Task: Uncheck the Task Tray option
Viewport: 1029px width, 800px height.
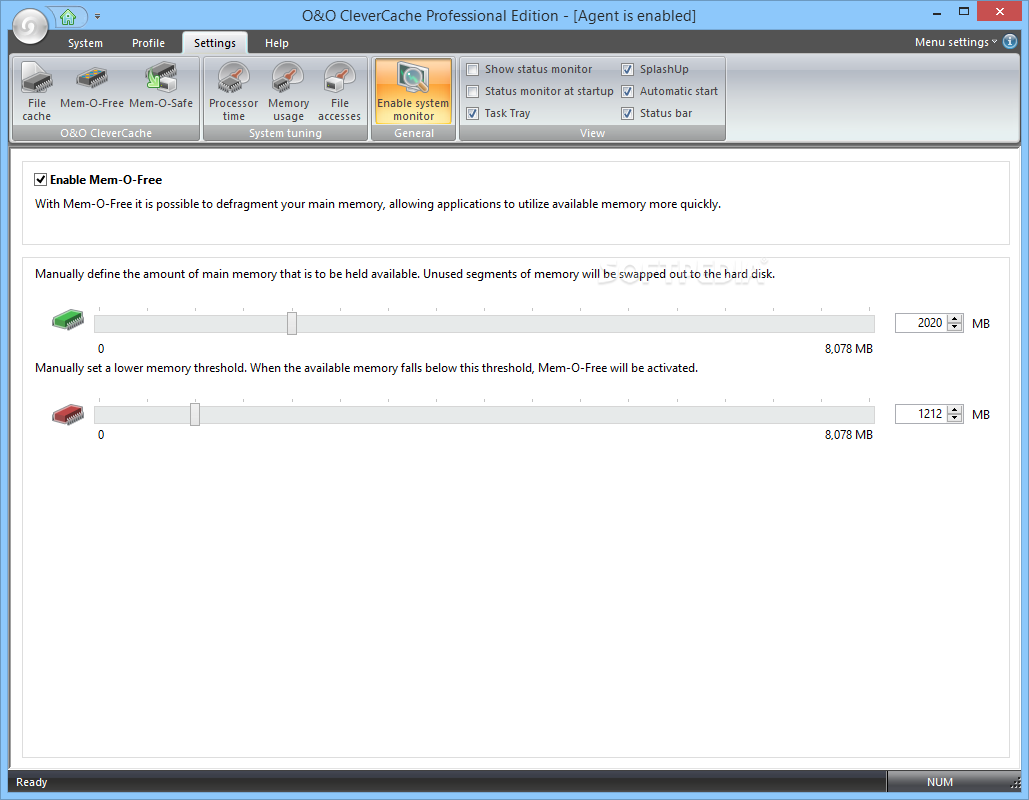Action: 472,114
